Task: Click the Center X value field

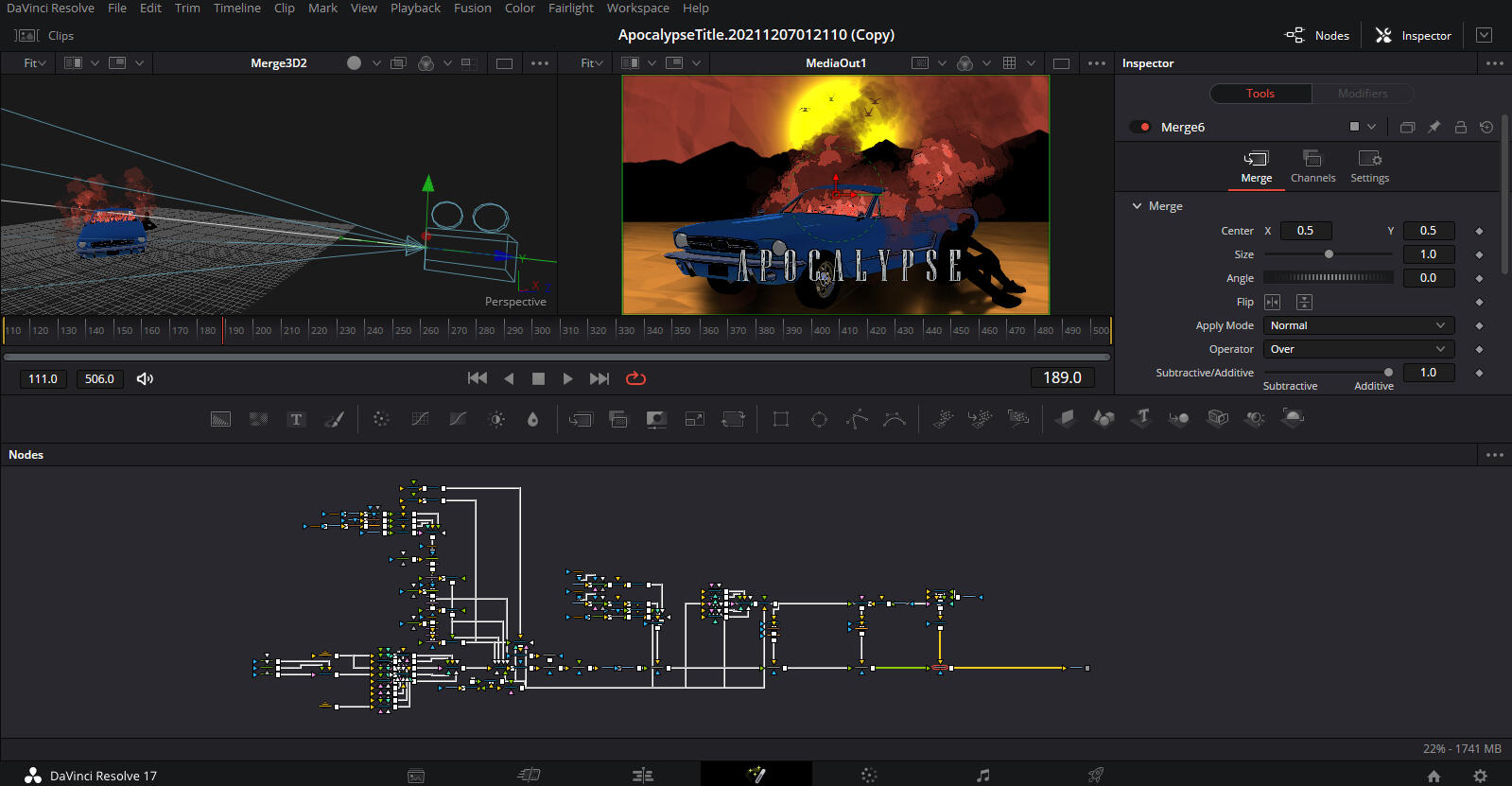Action: (x=1305, y=231)
